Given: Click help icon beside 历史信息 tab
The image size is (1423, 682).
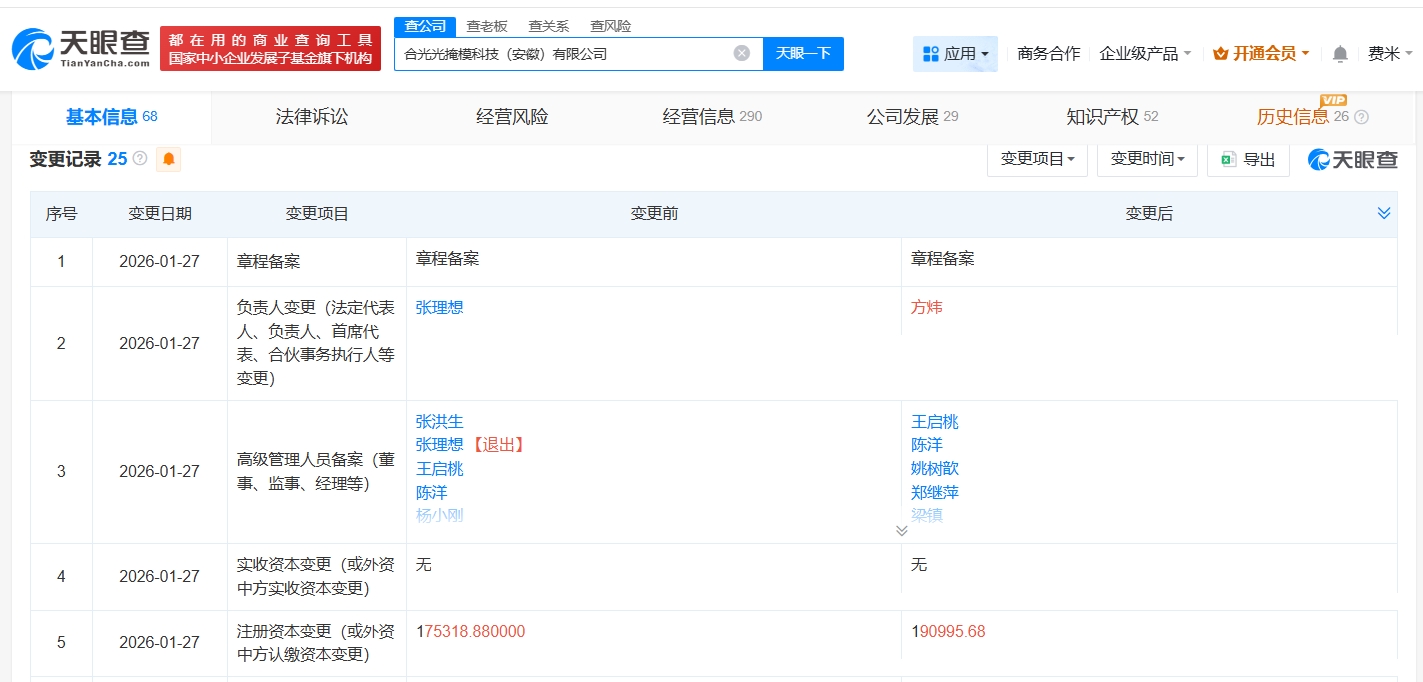Looking at the screenshot, I should tap(1361, 117).
